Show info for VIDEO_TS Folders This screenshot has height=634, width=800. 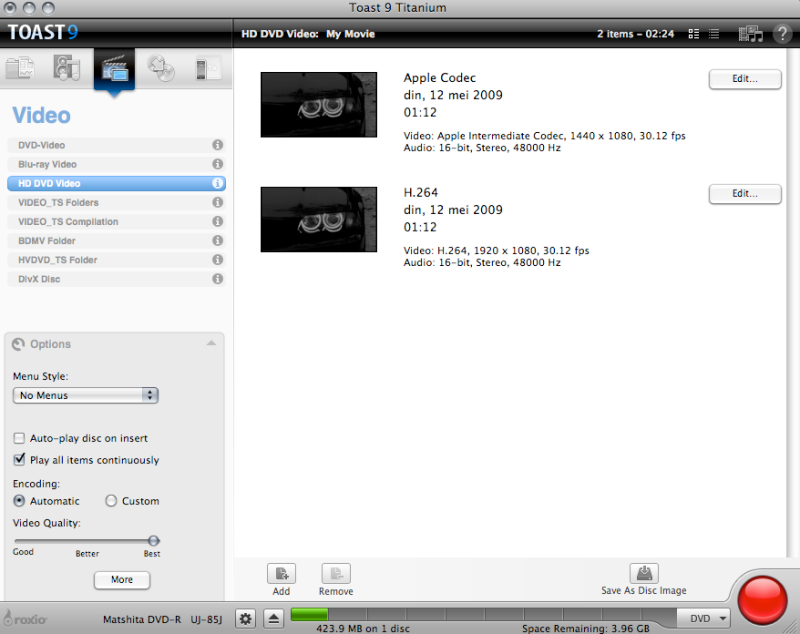point(217,202)
